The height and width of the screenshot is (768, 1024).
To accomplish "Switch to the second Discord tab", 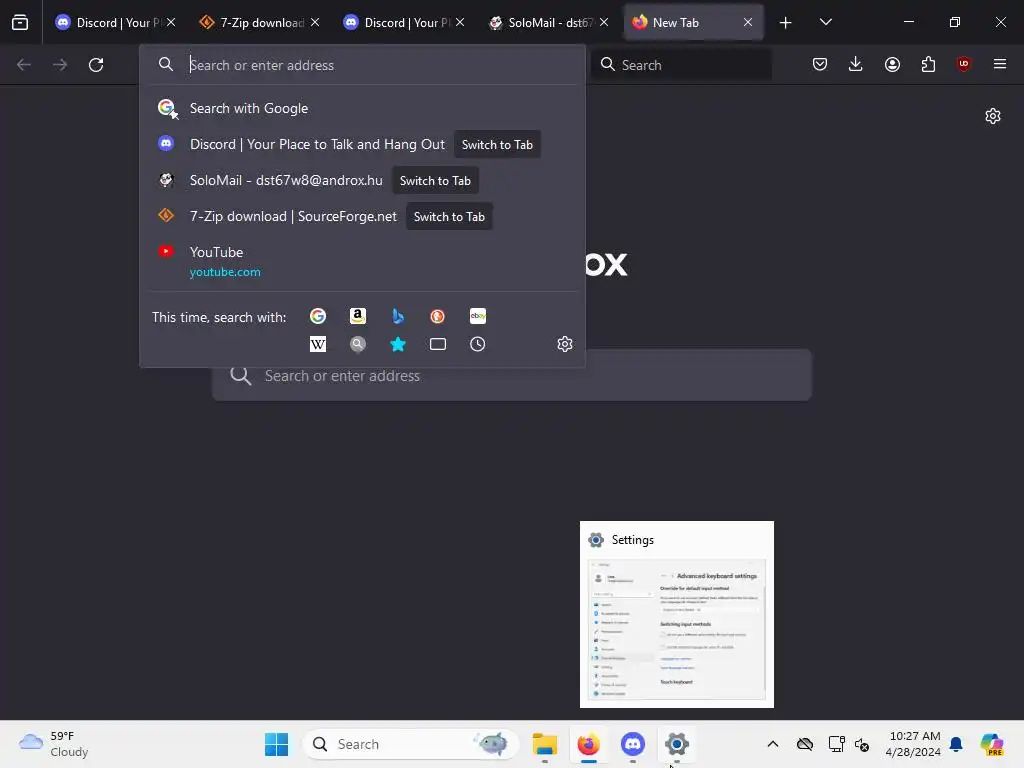I will pos(396,23).
